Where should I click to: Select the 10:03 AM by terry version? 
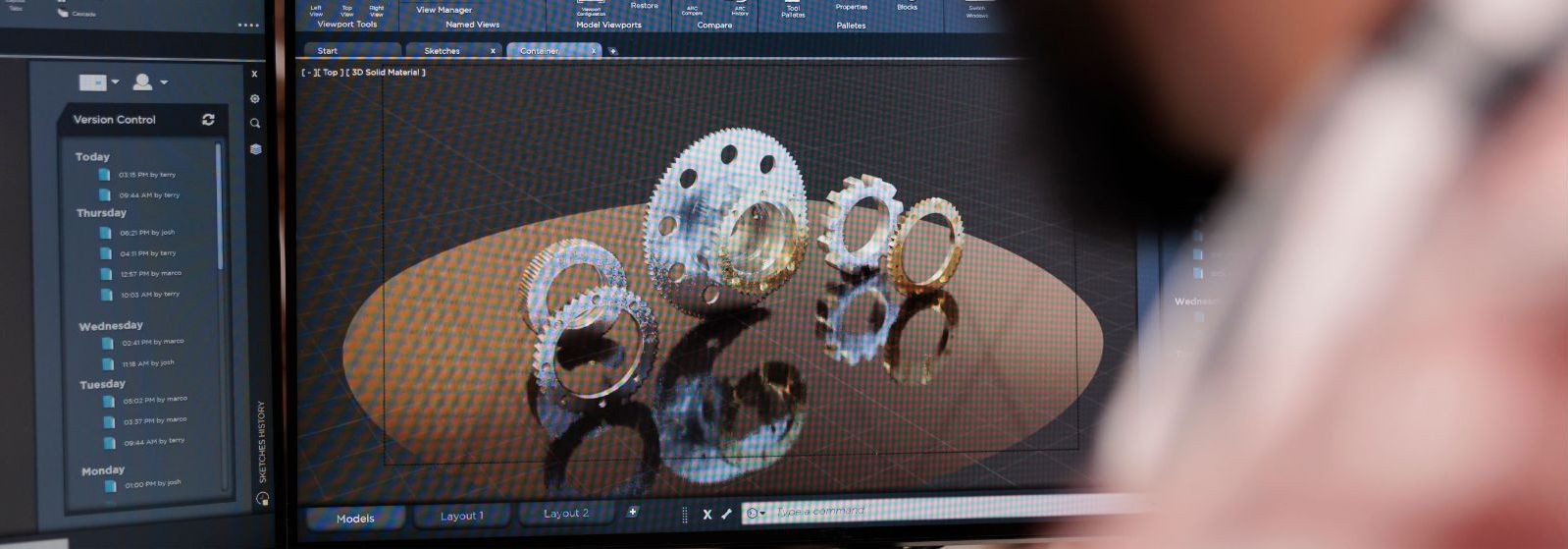140,295
